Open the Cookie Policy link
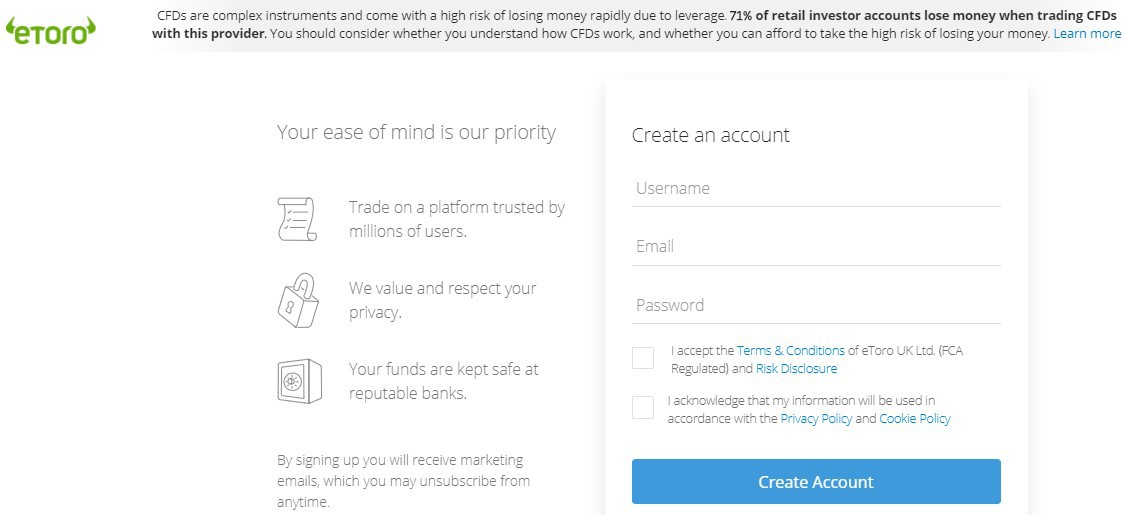Screen dimensions: 1124x515 click(x=915, y=418)
